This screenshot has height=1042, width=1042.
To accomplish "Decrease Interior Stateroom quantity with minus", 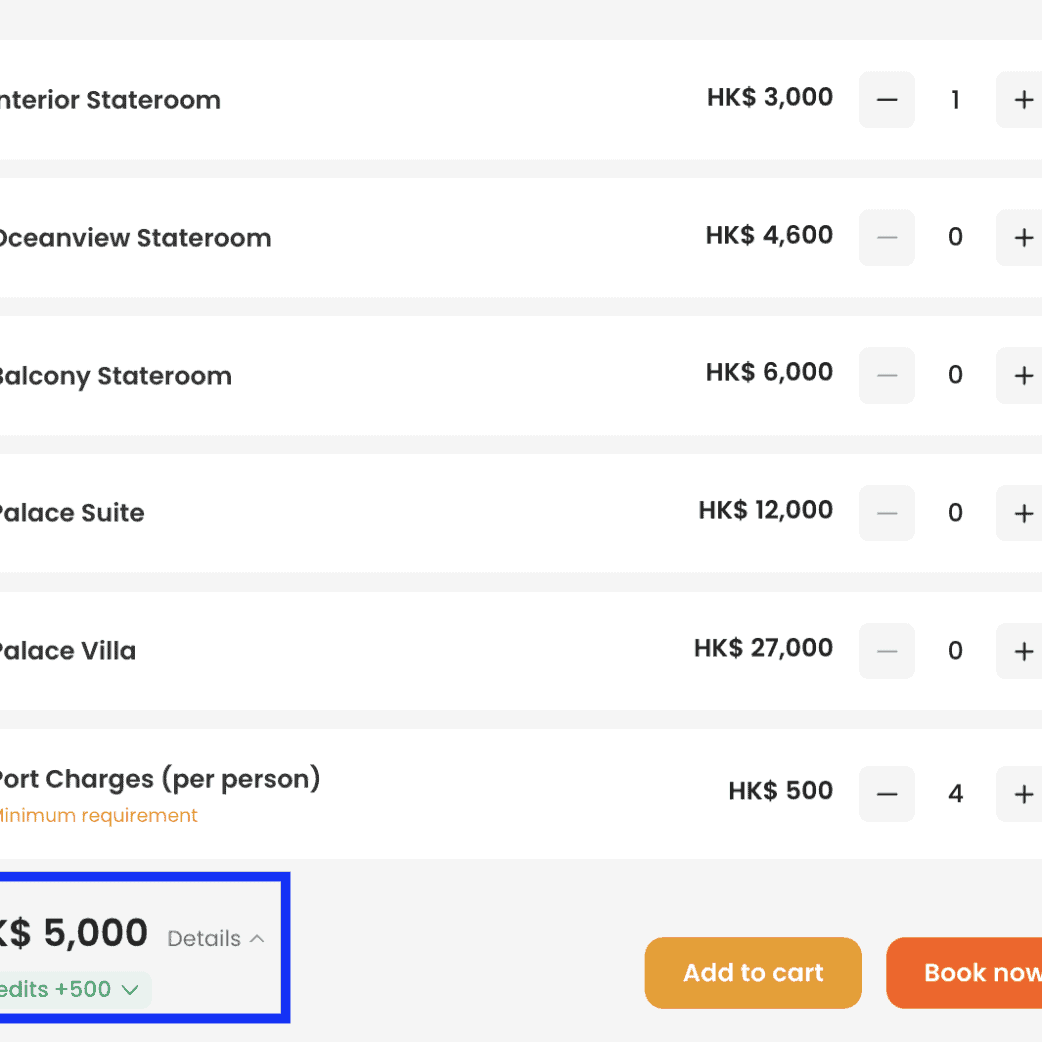I will coord(886,100).
